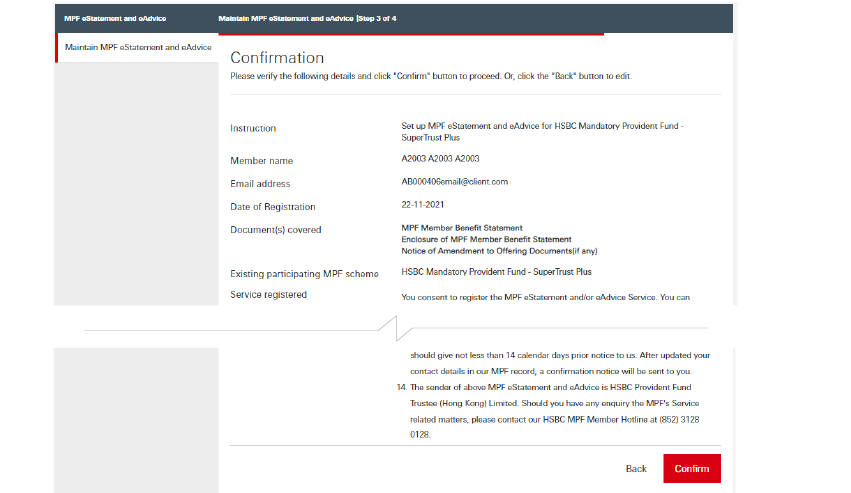Viewport: 851px width, 493px height.
Task: Select Enclosure of MPF Member Benefit Statement
Action: (486, 239)
